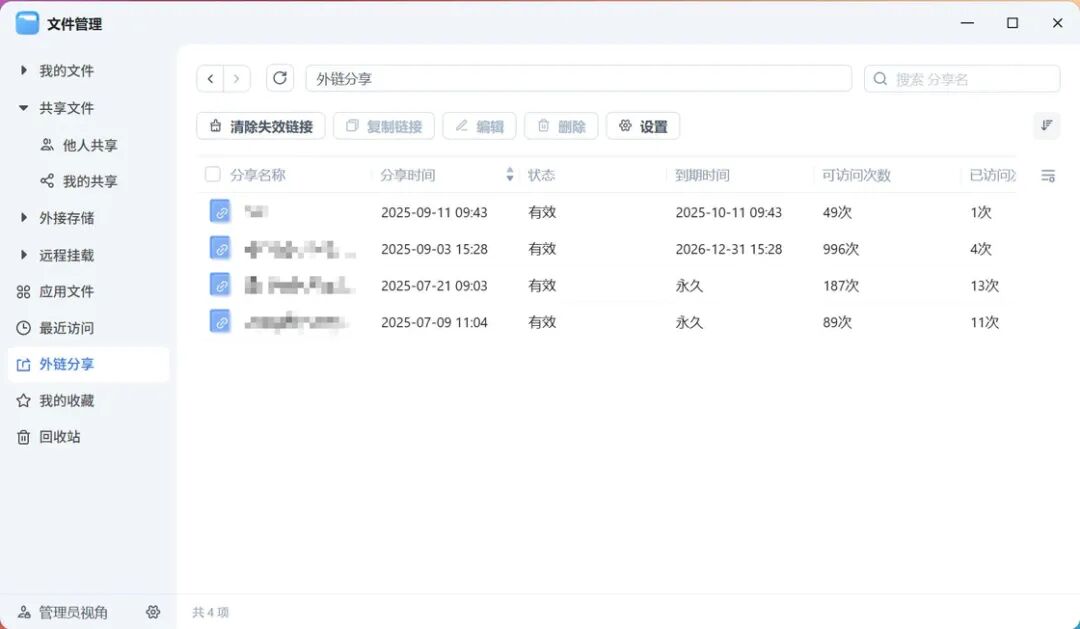Click link icon of the 2025-07-09 11:04 share
This screenshot has height=629, width=1080.
coord(220,321)
